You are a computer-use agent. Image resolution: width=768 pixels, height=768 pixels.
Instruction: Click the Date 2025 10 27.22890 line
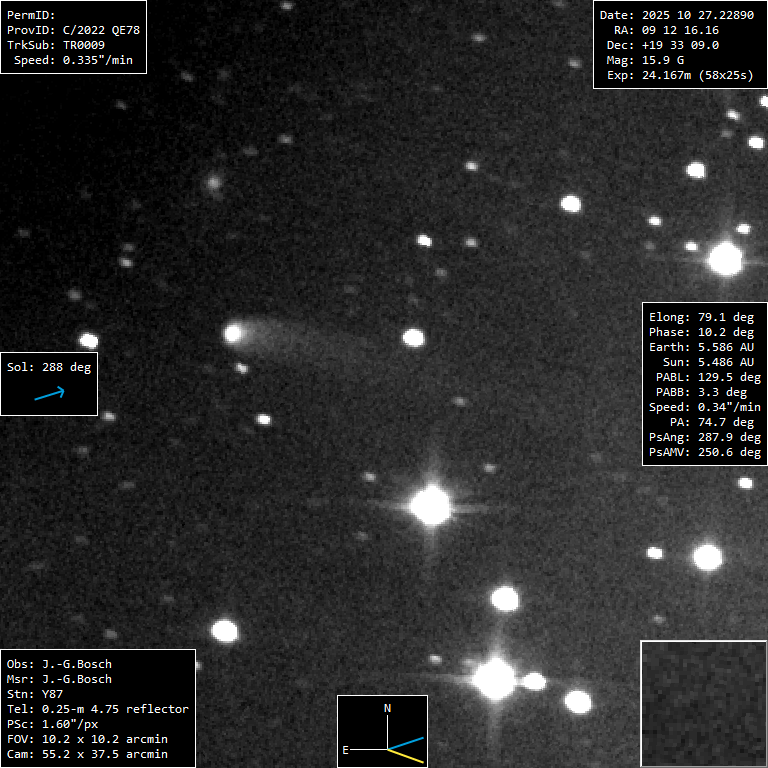pos(676,15)
